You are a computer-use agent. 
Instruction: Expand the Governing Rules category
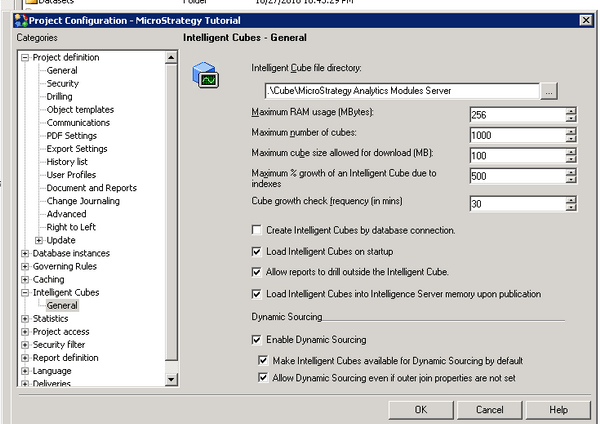pyautogui.click(x=25, y=266)
